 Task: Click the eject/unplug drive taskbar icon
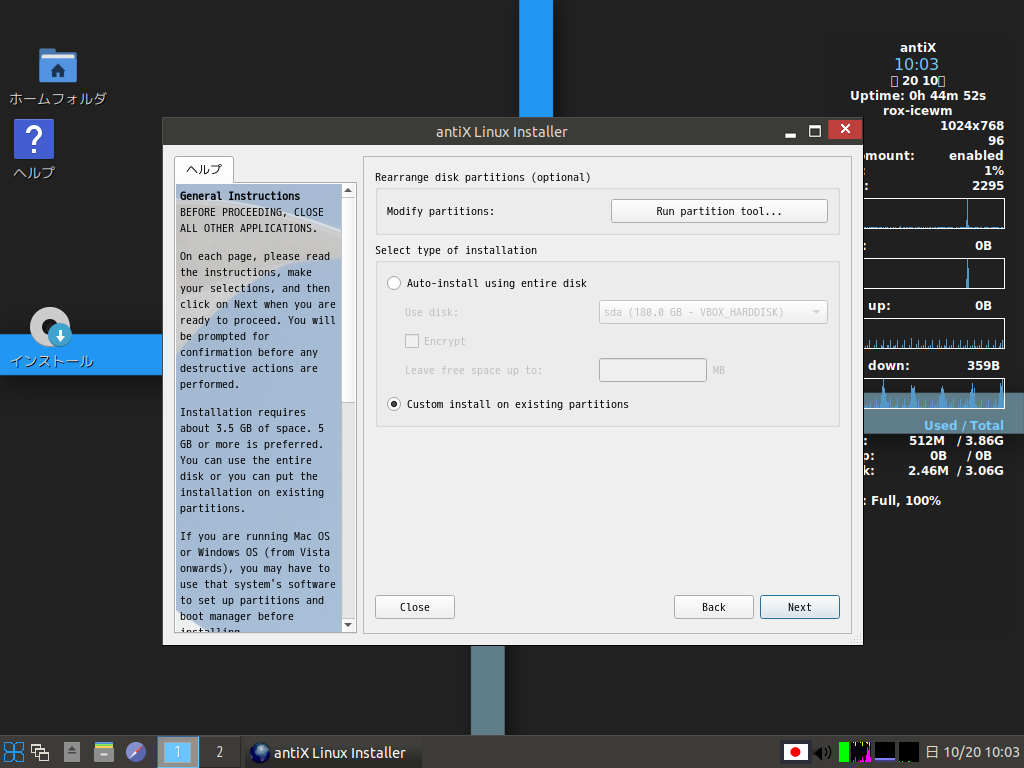(72, 752)
